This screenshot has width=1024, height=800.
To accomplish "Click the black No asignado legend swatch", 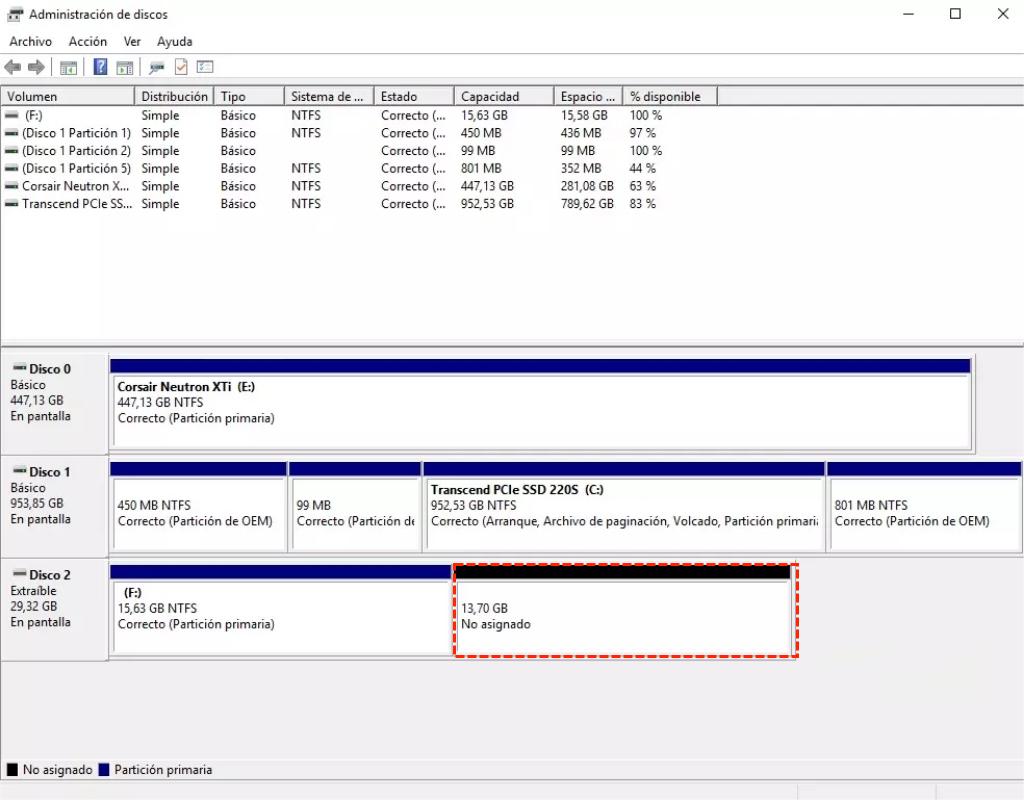I will (12, 769).
